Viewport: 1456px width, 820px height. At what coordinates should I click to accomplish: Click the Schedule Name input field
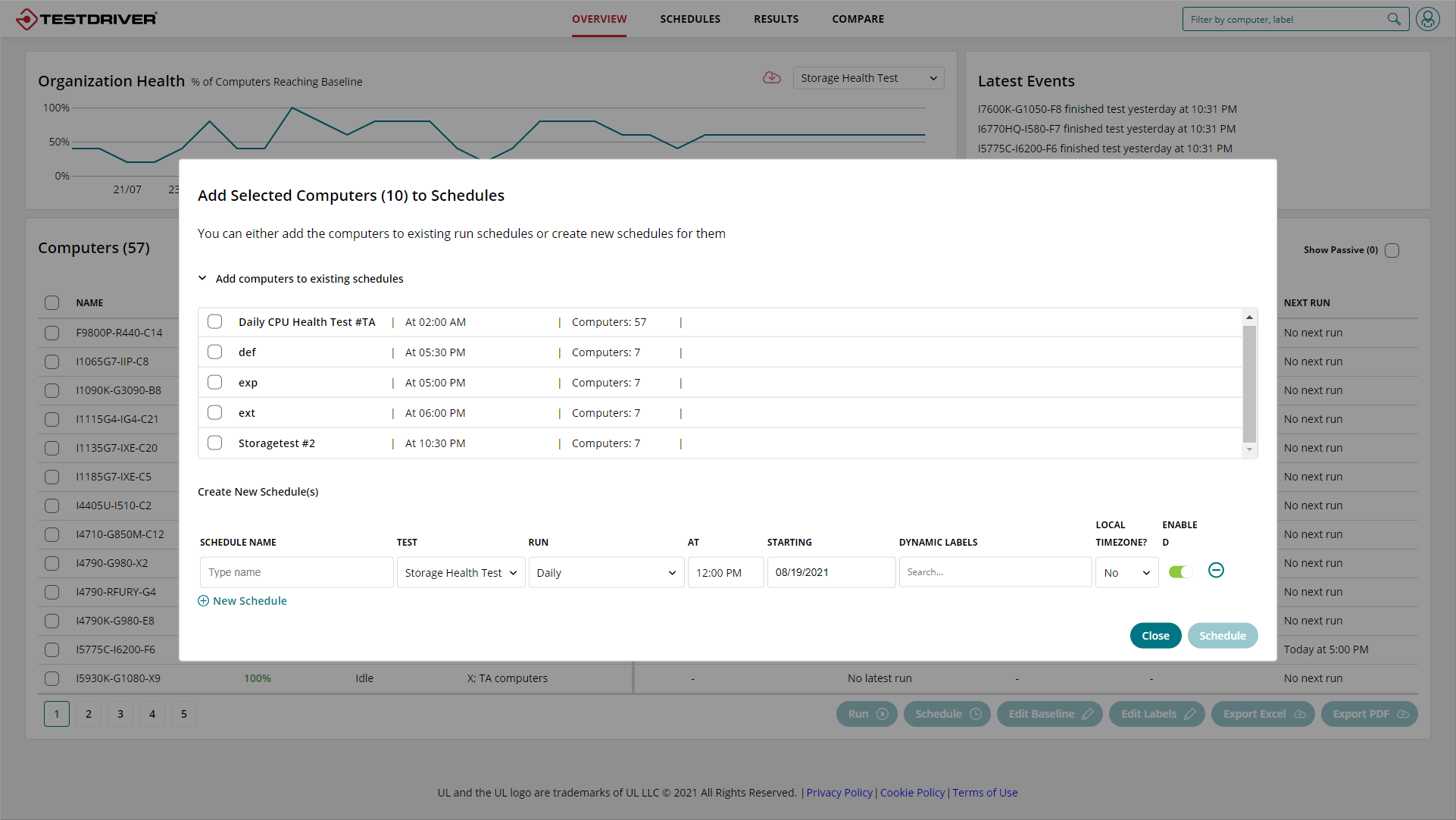pos(296,573)
